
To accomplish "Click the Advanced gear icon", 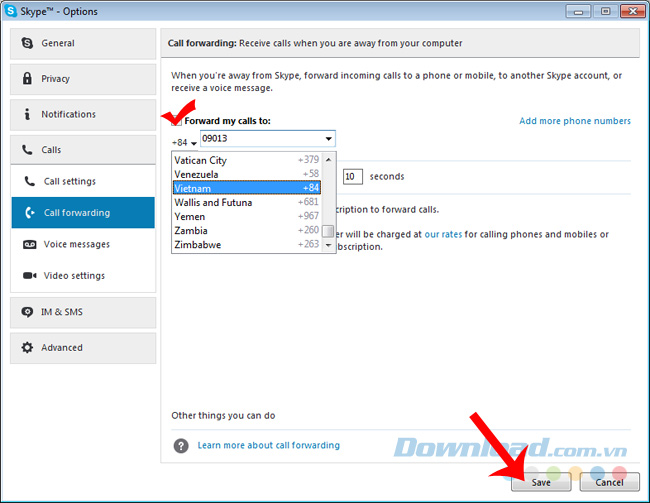I will [x=27, y=347].
